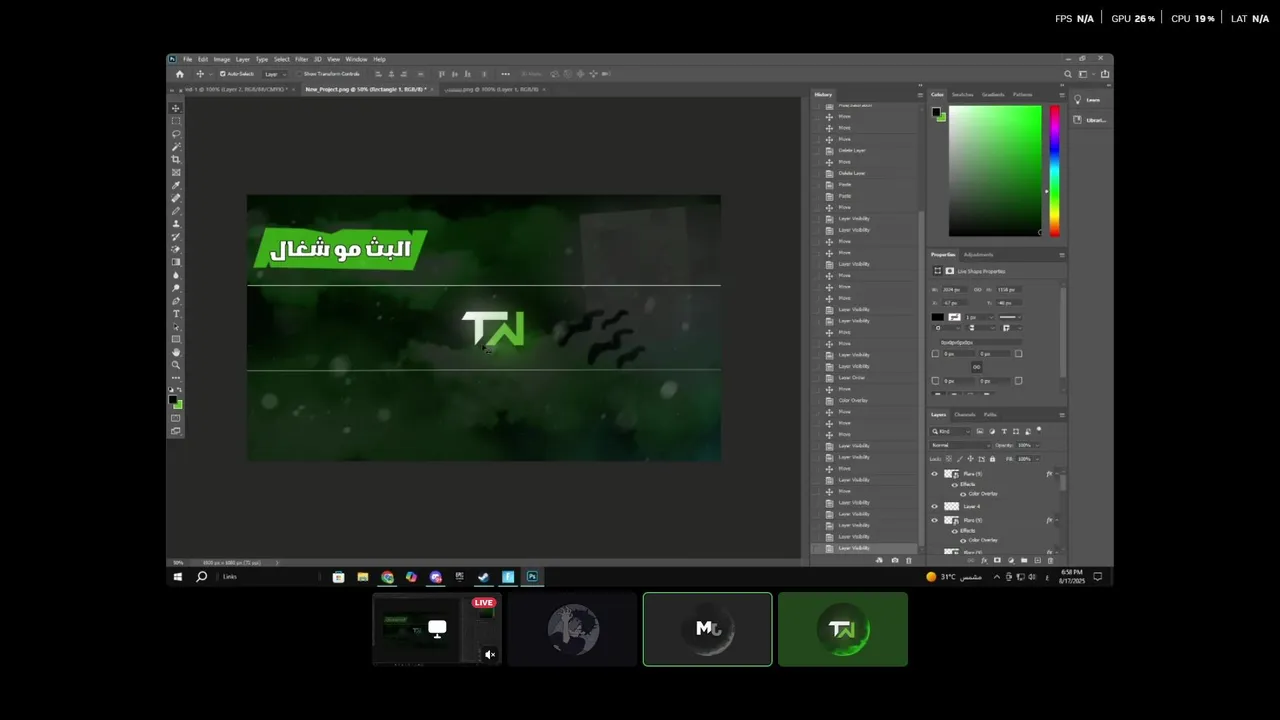1280x720 pixels.
Task: Toggle visibility of first Effects entry
Action: (955, 484)
